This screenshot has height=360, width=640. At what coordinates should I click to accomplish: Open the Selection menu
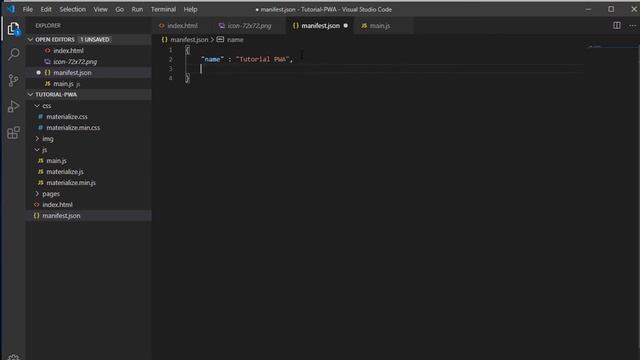click(x=73, y=9)
